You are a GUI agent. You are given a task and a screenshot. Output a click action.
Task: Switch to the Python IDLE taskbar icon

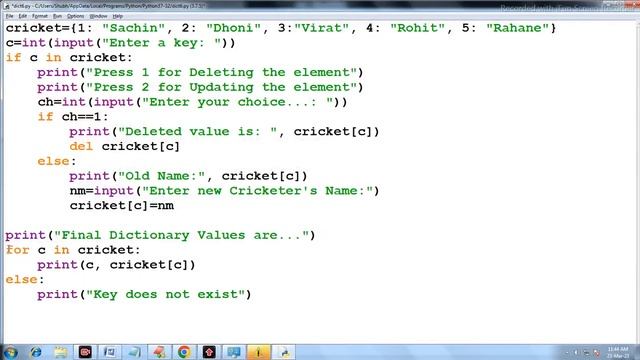(x=283, y=352)
